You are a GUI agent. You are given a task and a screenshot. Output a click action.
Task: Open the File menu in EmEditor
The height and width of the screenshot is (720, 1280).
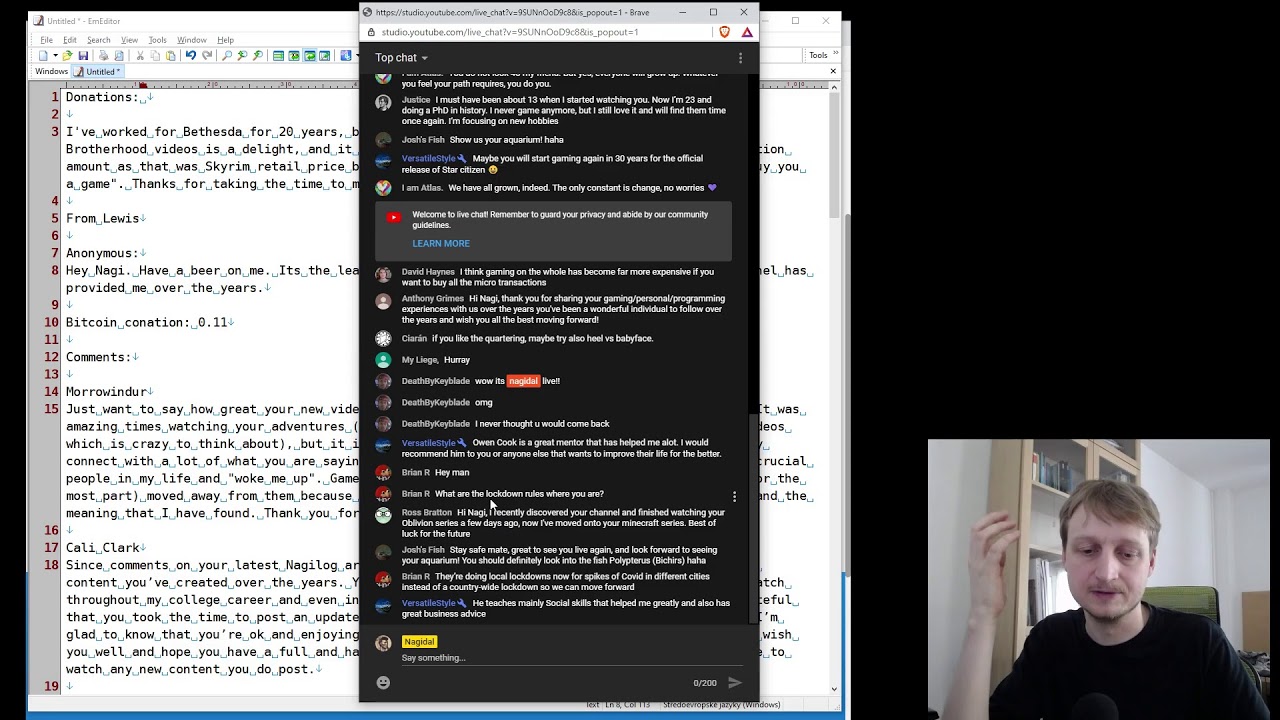click(x=46, y=40)
